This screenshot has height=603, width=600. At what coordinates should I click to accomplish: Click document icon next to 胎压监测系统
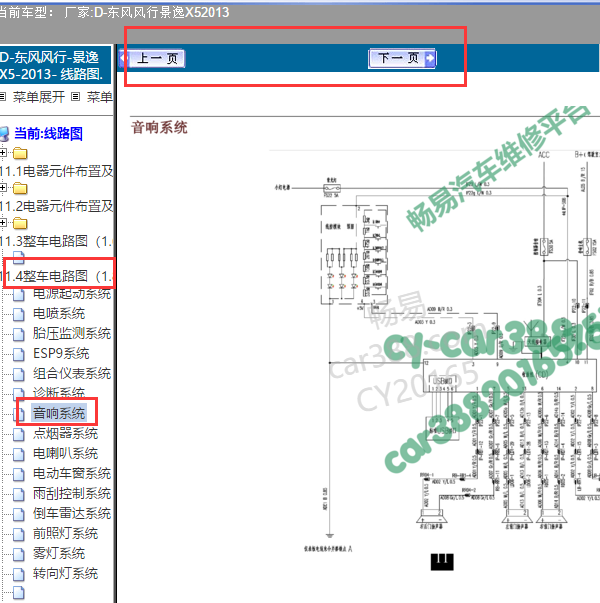click(x=18, y=334)
